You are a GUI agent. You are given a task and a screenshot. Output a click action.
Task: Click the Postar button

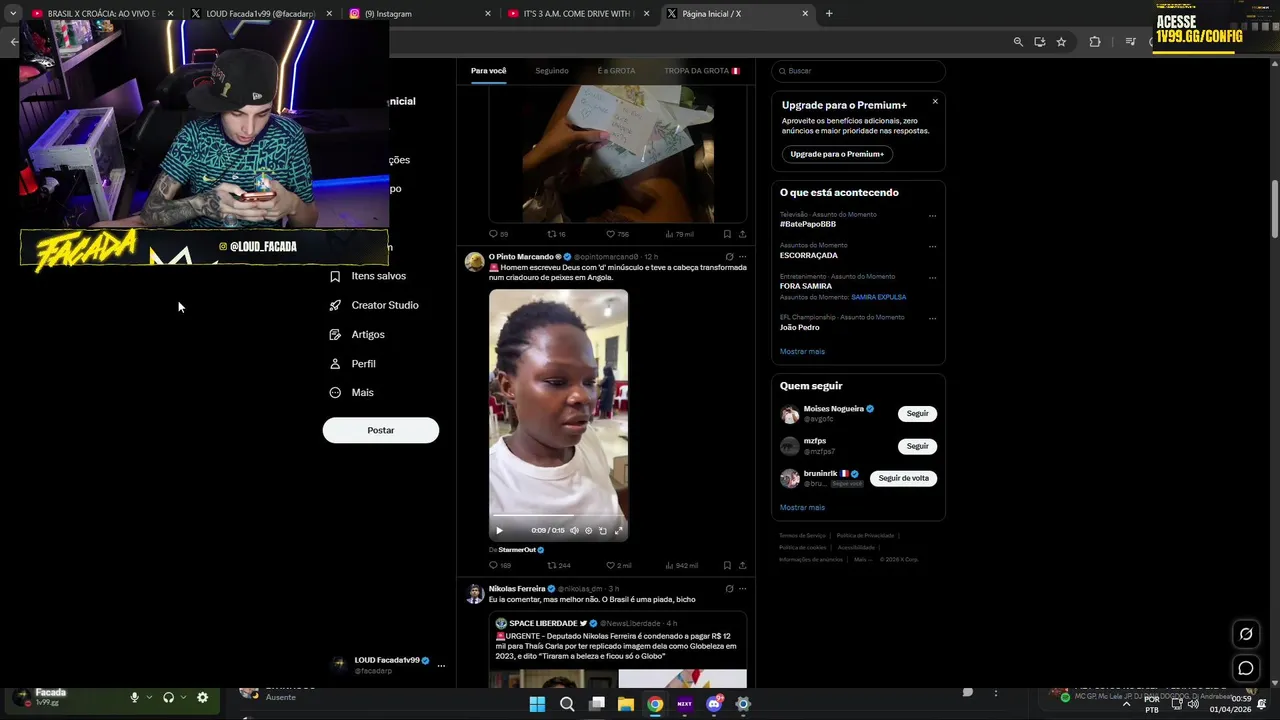(381, 430)
